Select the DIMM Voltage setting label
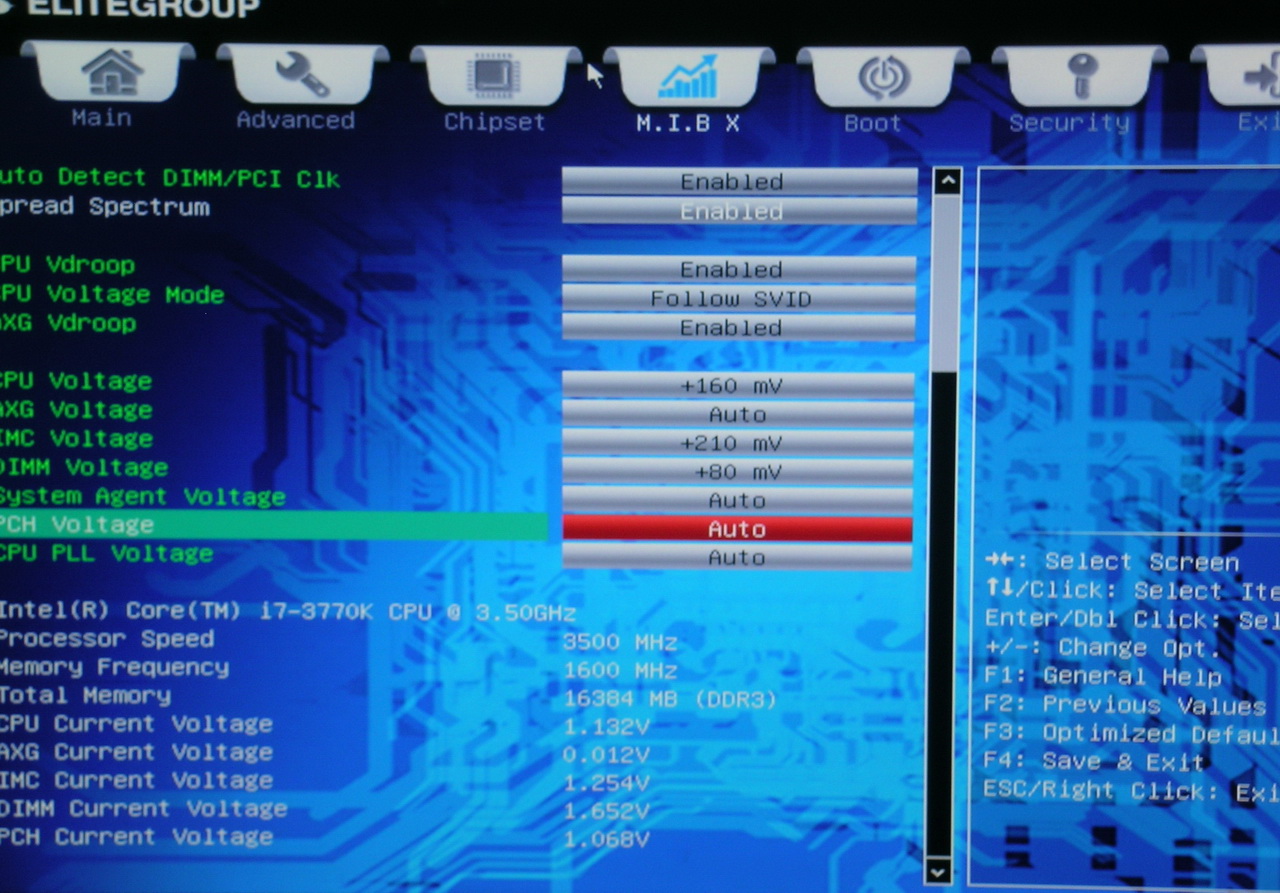This screenshot has height=893, width=1280. 84,468
